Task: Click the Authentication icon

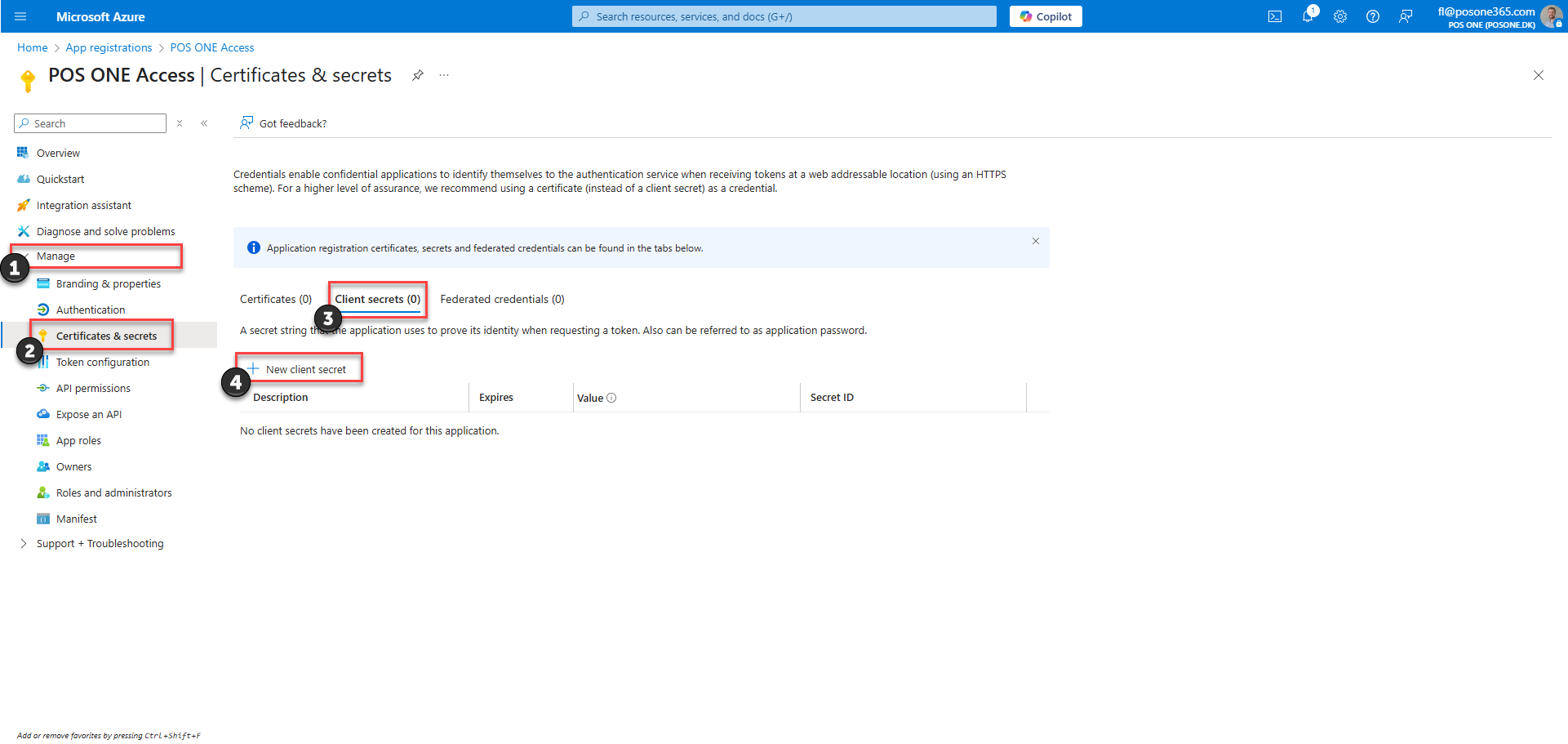Action: pyautogui.click(x=43, y=310)
